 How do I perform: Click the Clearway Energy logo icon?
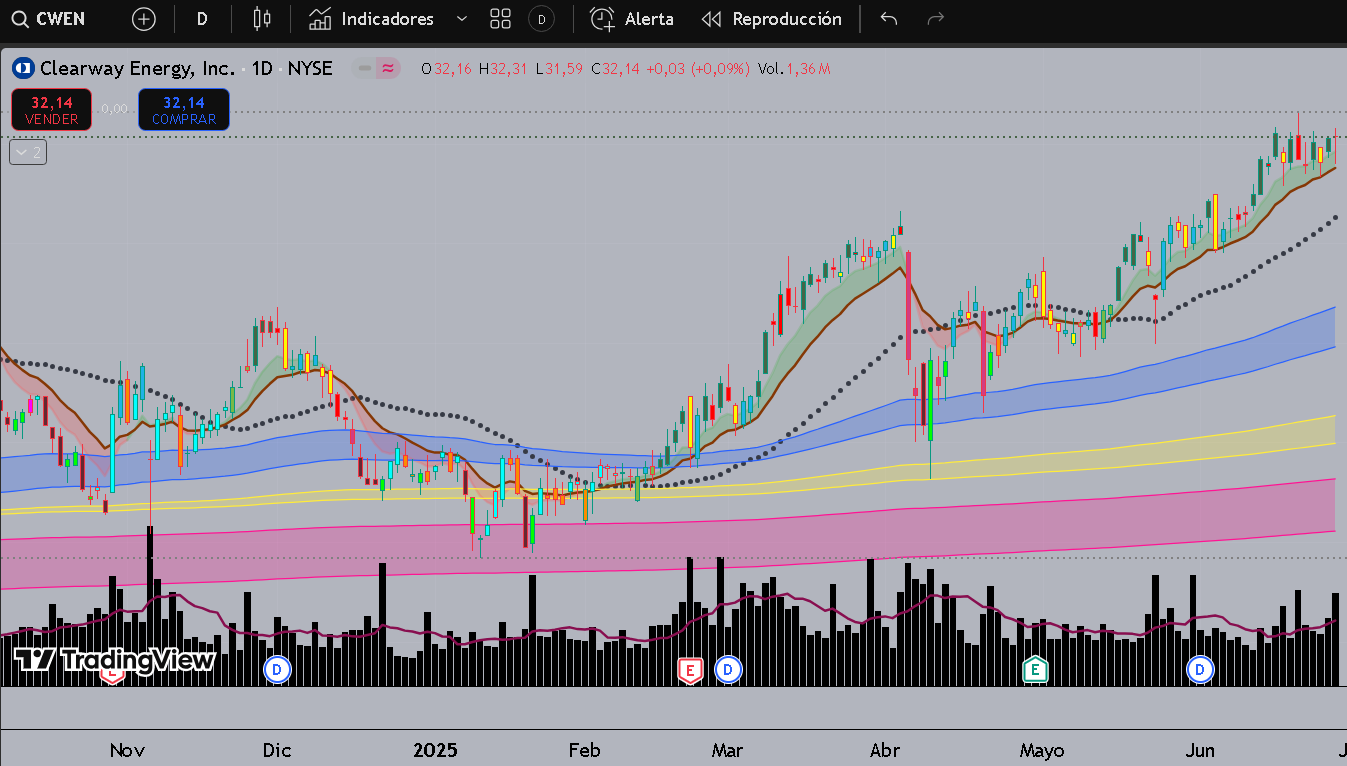pyautogui.click(x=22, y=69)
